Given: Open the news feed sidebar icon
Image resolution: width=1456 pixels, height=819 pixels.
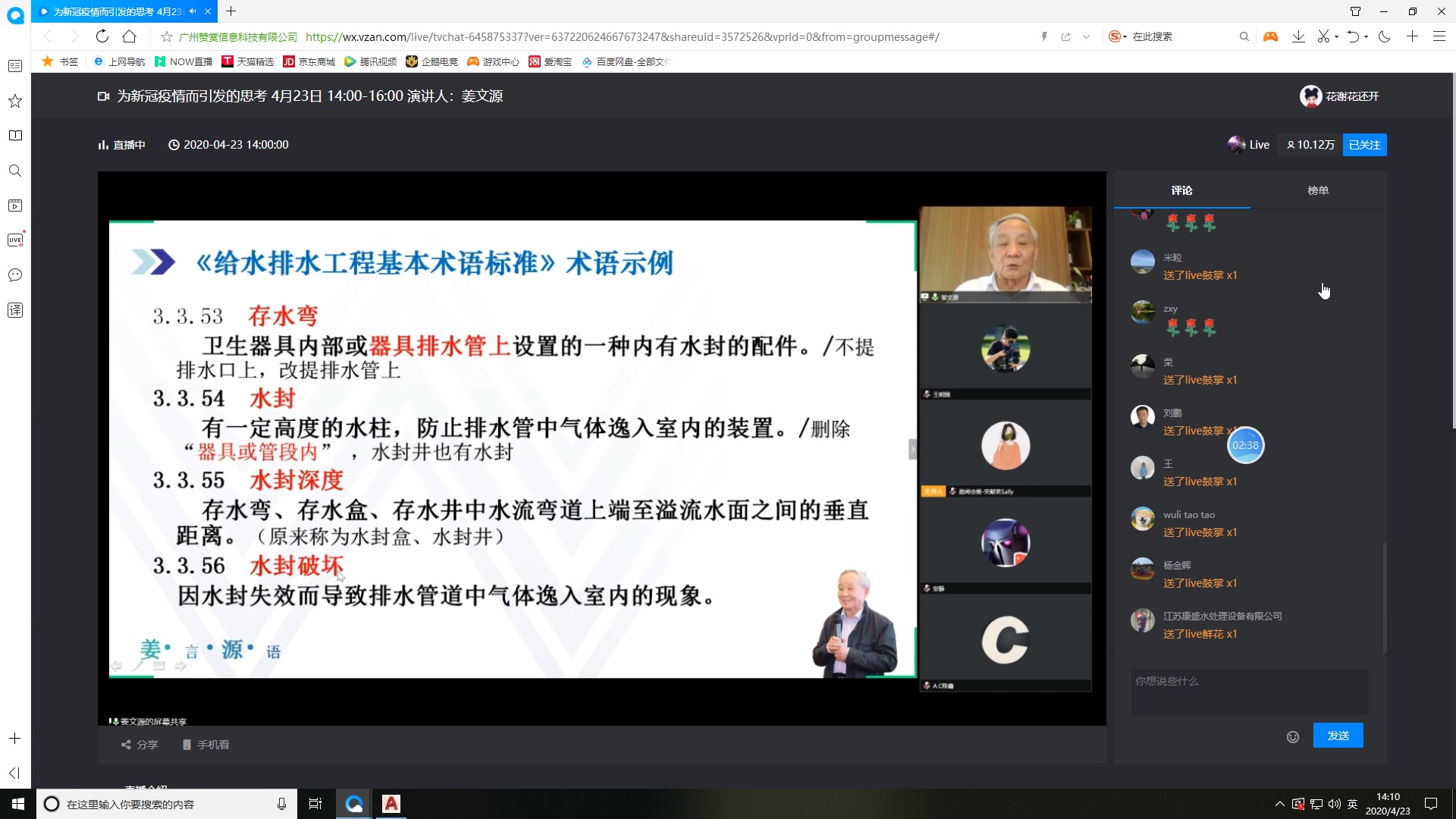Looking at the screenshot, I should point(15,67).
